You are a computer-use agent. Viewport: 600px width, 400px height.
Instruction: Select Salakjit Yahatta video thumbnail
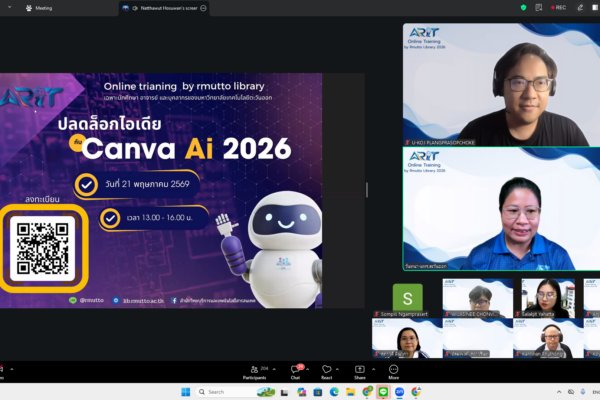[548, 298]
